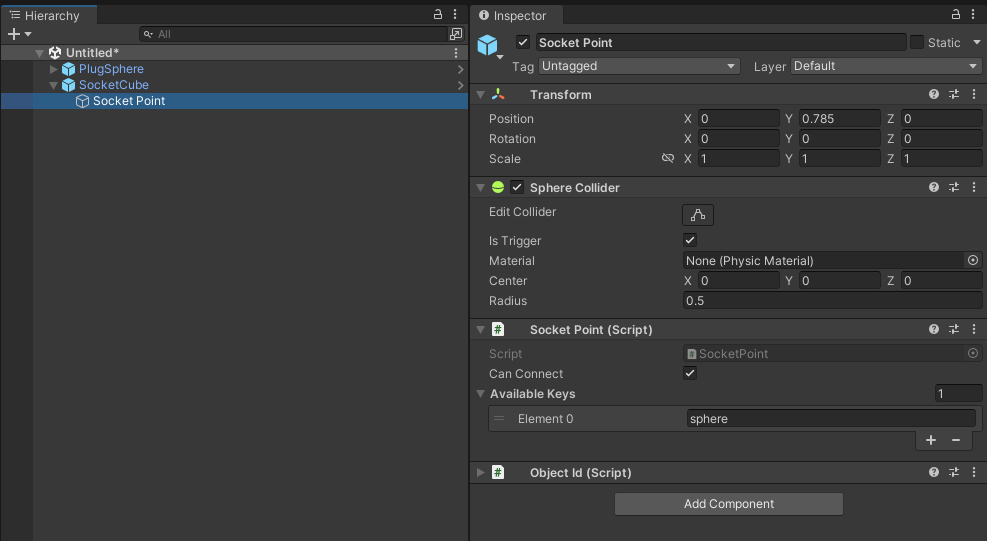Open the Socket Point script options menu
Screen dimensions: 987x541
point(974,329)
